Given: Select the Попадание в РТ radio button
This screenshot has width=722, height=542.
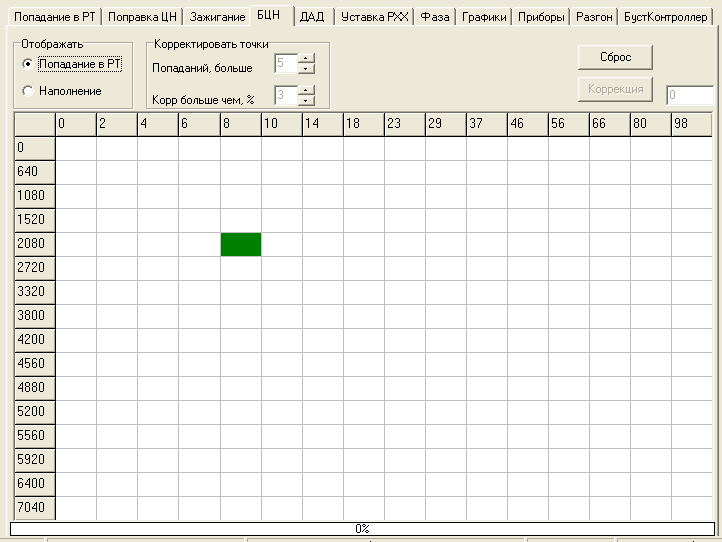Looking at the screenshot, I should [x=72, y=64].
